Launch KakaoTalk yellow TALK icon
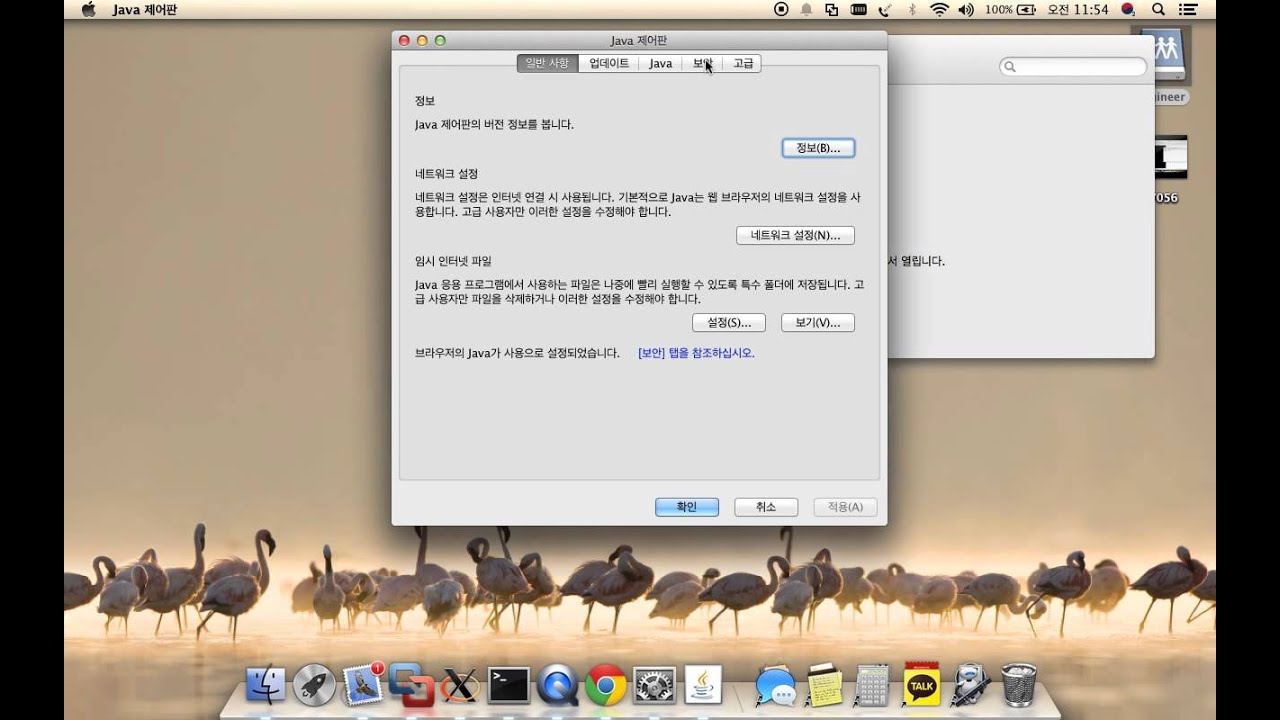1280x720 pixels. (x=921, y=685)
